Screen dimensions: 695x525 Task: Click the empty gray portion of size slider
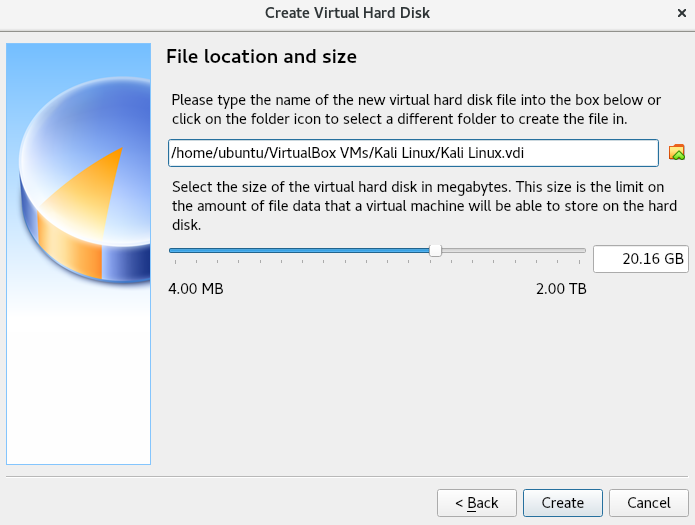pyautogui.click(x=513, y=251)
